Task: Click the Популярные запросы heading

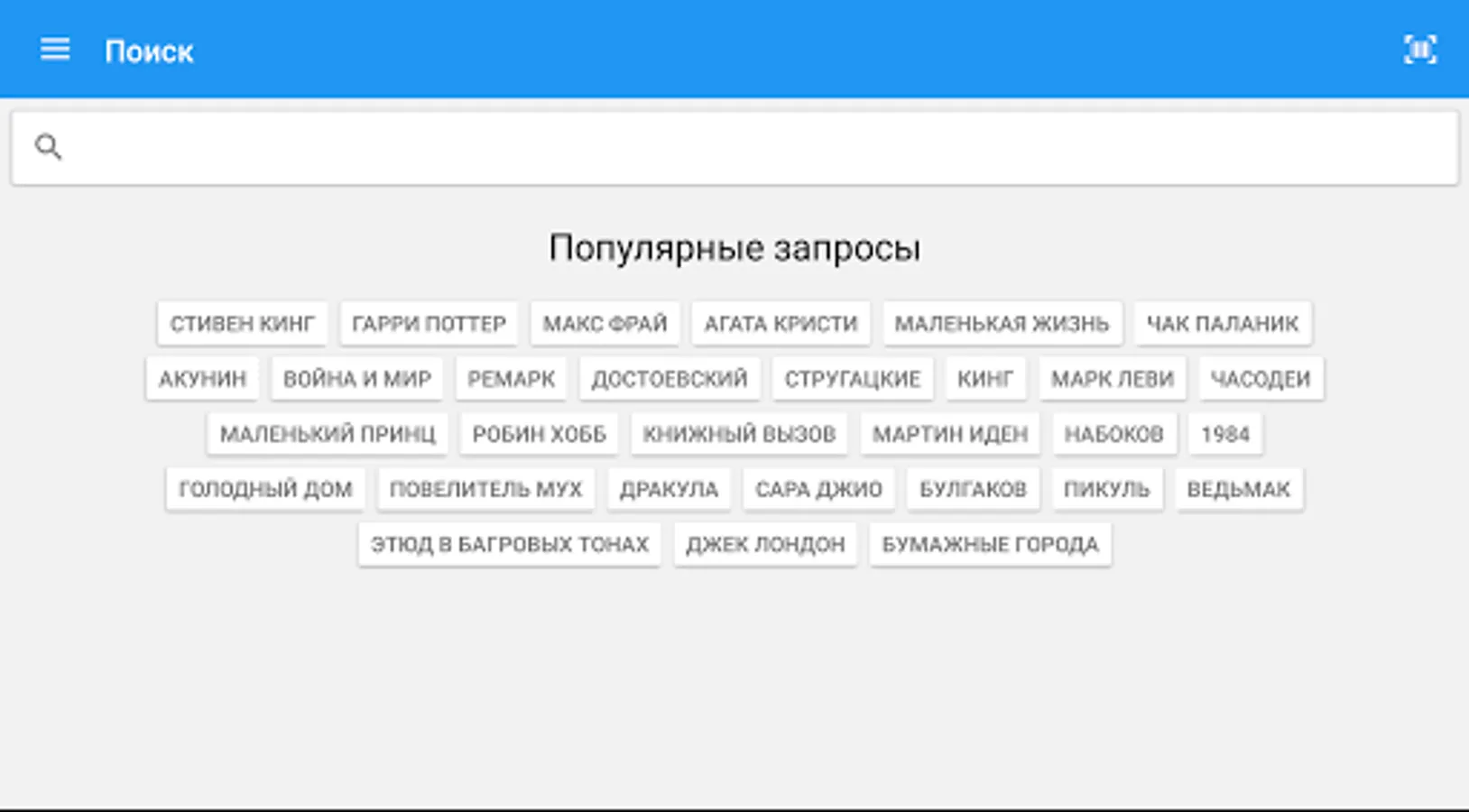Action: pos(734,248)
